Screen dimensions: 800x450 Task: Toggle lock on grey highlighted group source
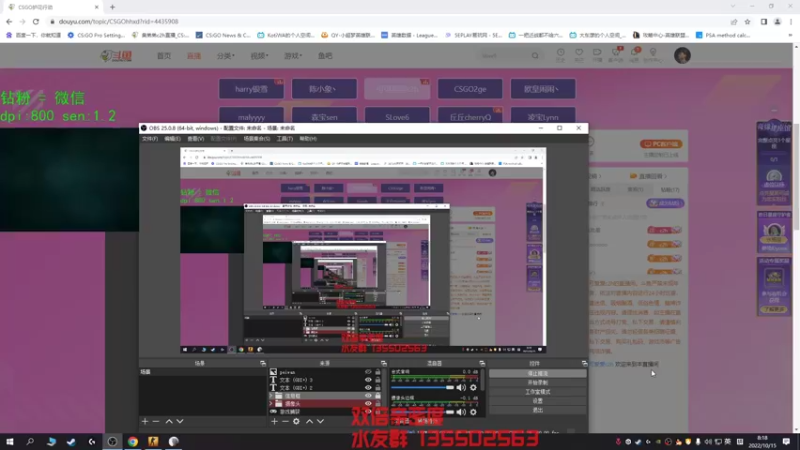click(x=378, y=395)
